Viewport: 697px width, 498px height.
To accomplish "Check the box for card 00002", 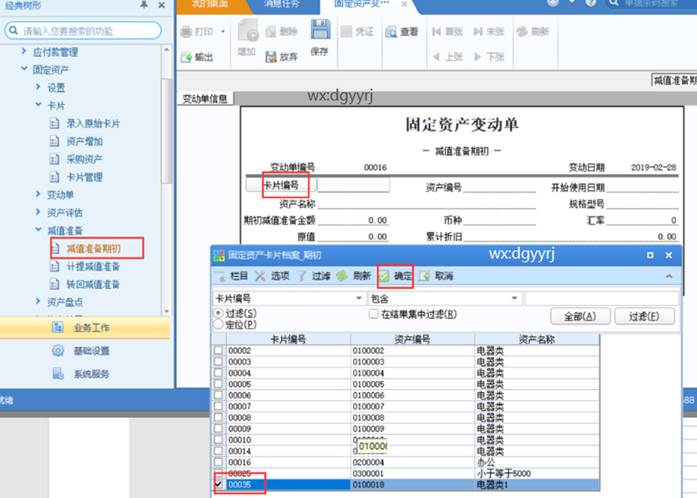I will (x=219, y=350).
